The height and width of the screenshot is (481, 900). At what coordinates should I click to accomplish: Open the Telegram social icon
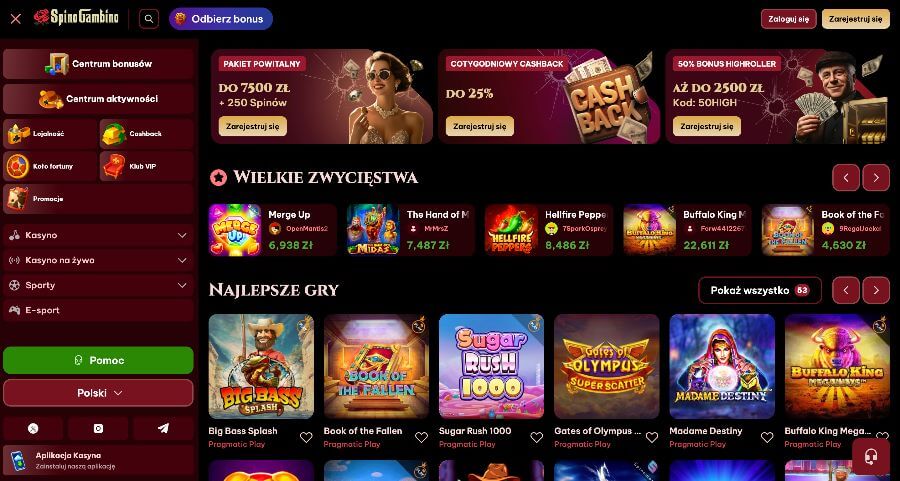(164, 428)
